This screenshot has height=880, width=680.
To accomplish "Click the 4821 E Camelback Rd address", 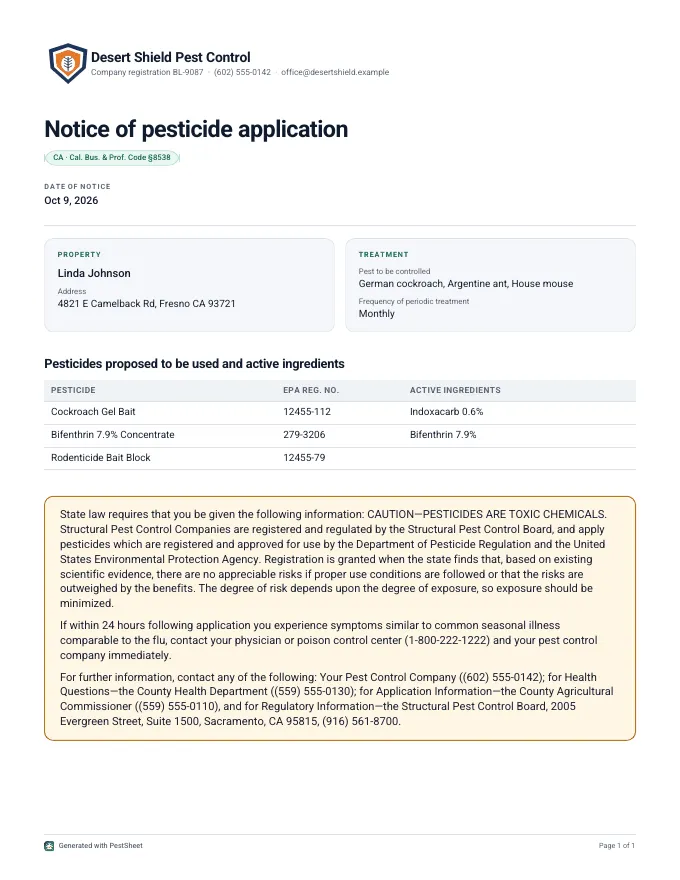I will 146,304.
